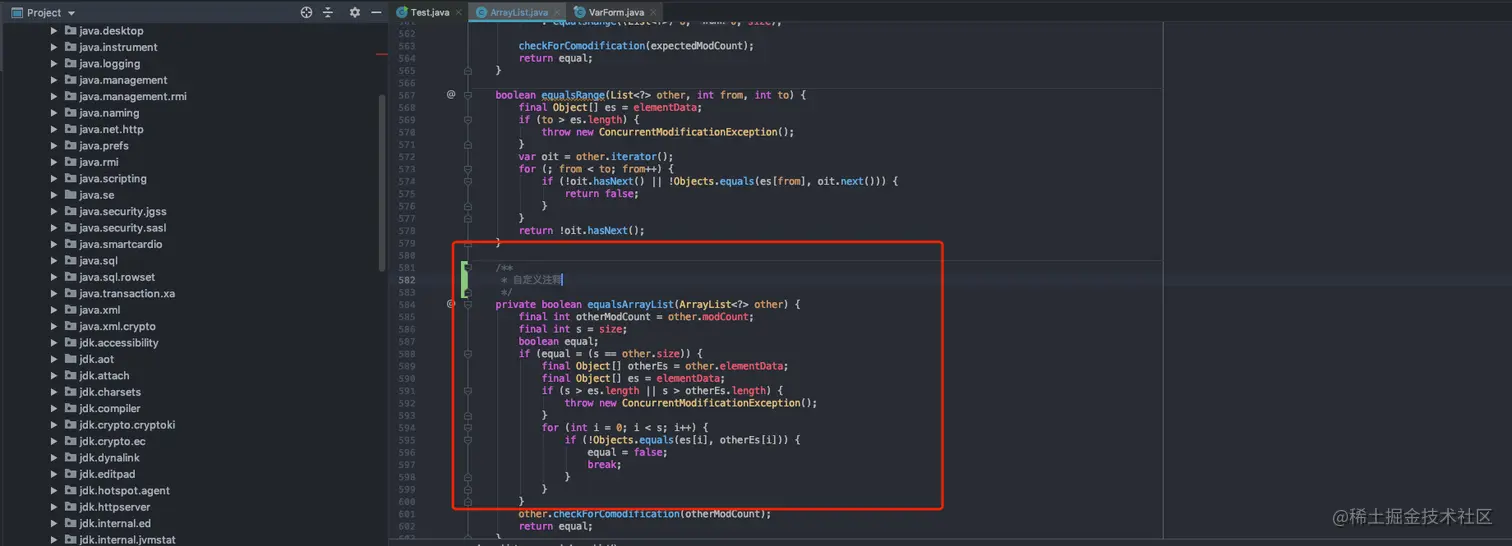Click the override marker beside equalsRange line

451,94
